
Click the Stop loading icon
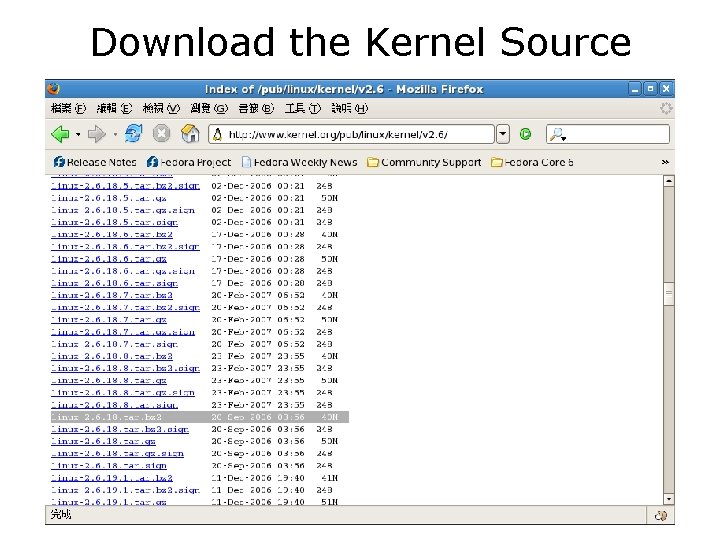pos(162,134)
